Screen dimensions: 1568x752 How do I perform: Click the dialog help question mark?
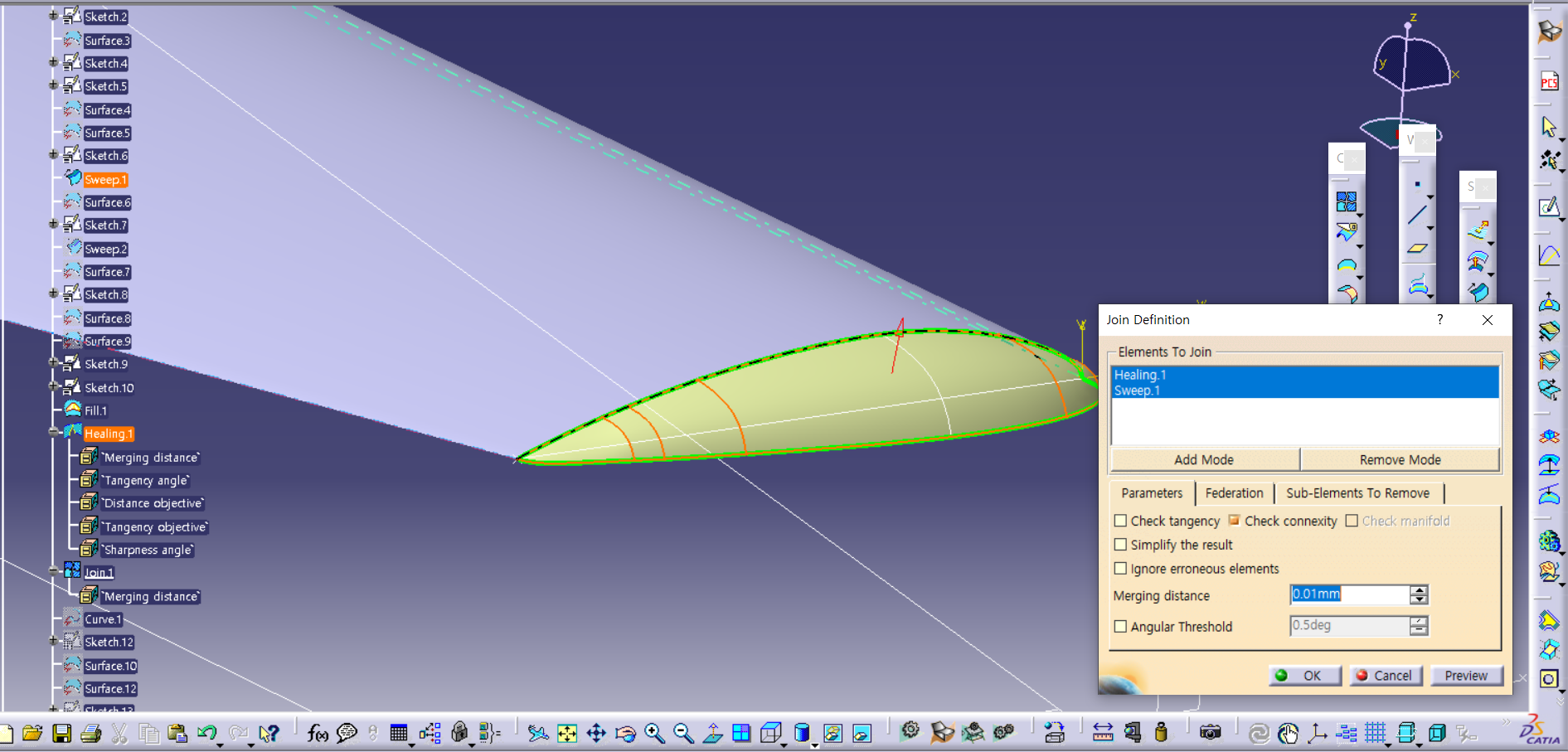(x=1439, y=320)
